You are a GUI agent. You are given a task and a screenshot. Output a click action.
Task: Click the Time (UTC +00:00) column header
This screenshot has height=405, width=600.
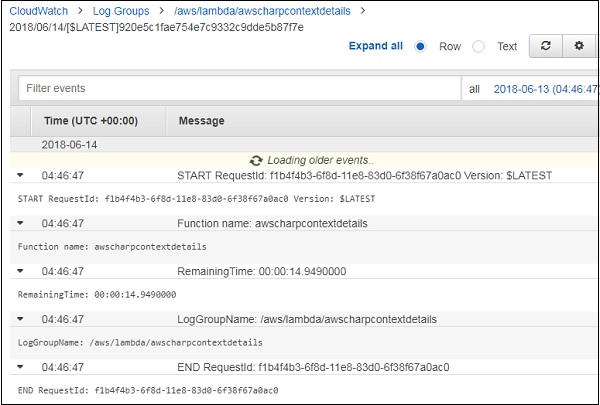pyautogui.click(x=91, y=121)
